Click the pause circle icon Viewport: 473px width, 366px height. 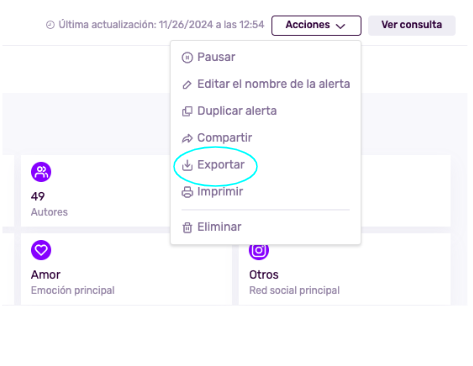(187, 58)
